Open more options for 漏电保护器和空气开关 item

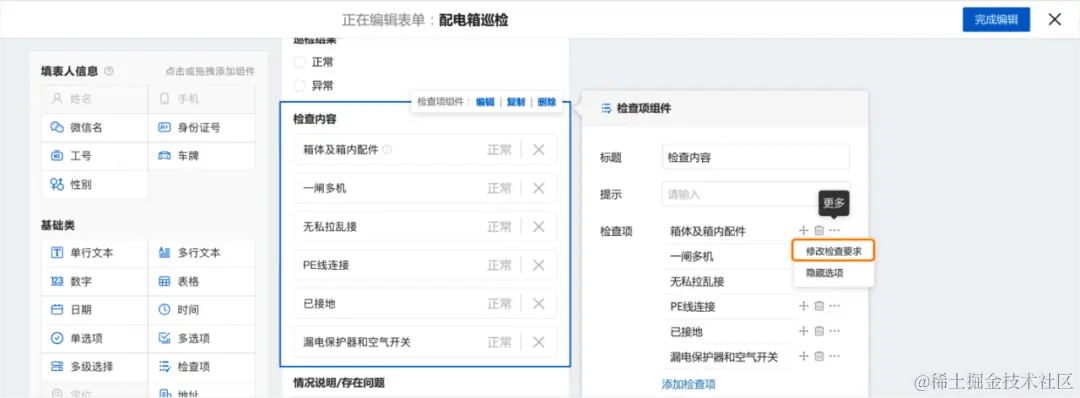click(835, 357)
